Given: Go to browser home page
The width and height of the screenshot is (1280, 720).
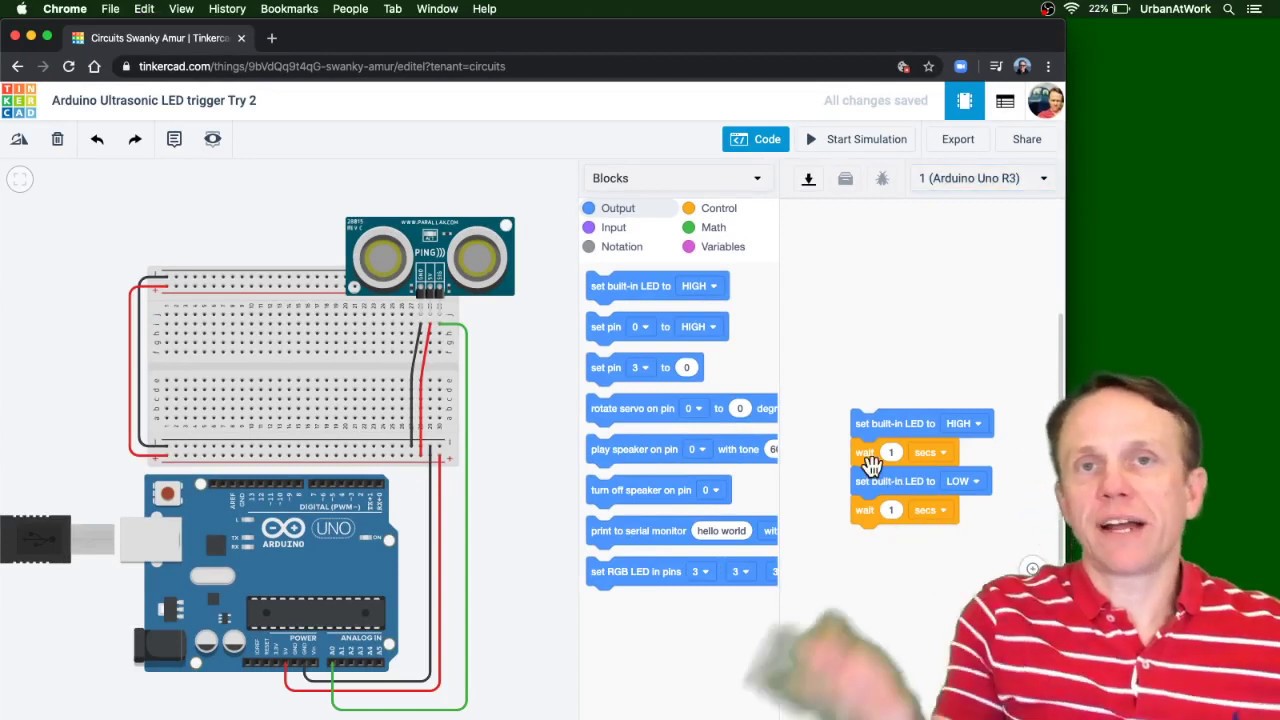Looking at the screenshot, I should (x=94, y=66).
